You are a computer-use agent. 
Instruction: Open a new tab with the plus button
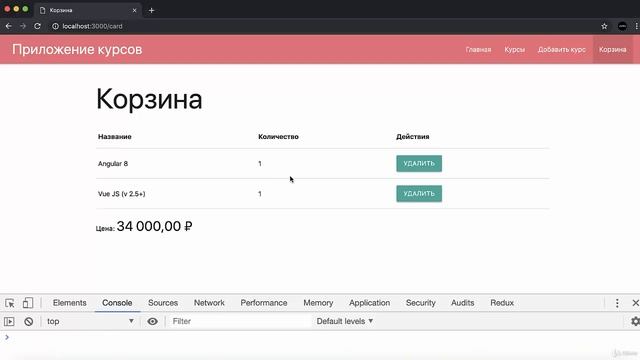click(151, 10)
